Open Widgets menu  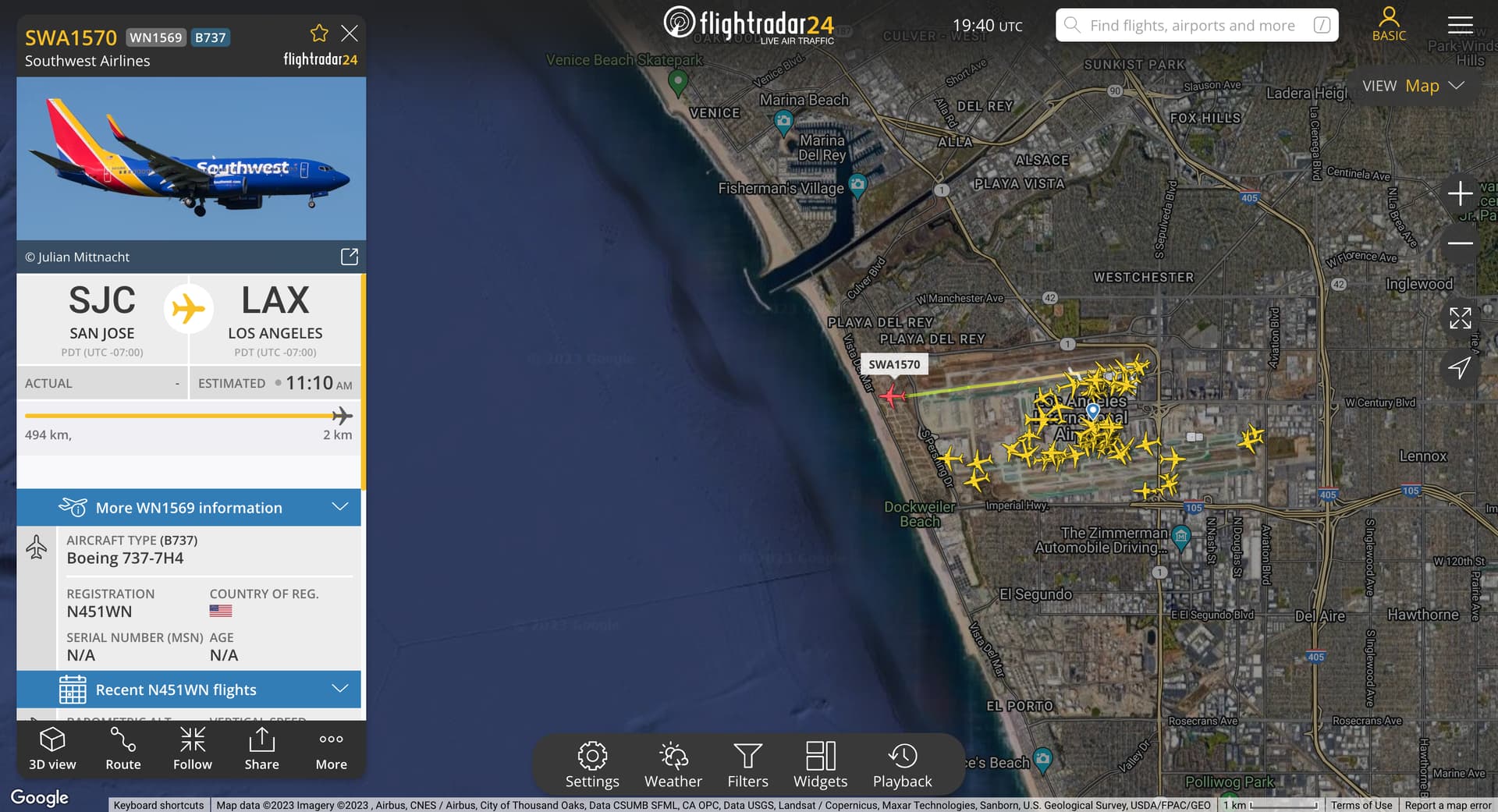coord(820,765)
